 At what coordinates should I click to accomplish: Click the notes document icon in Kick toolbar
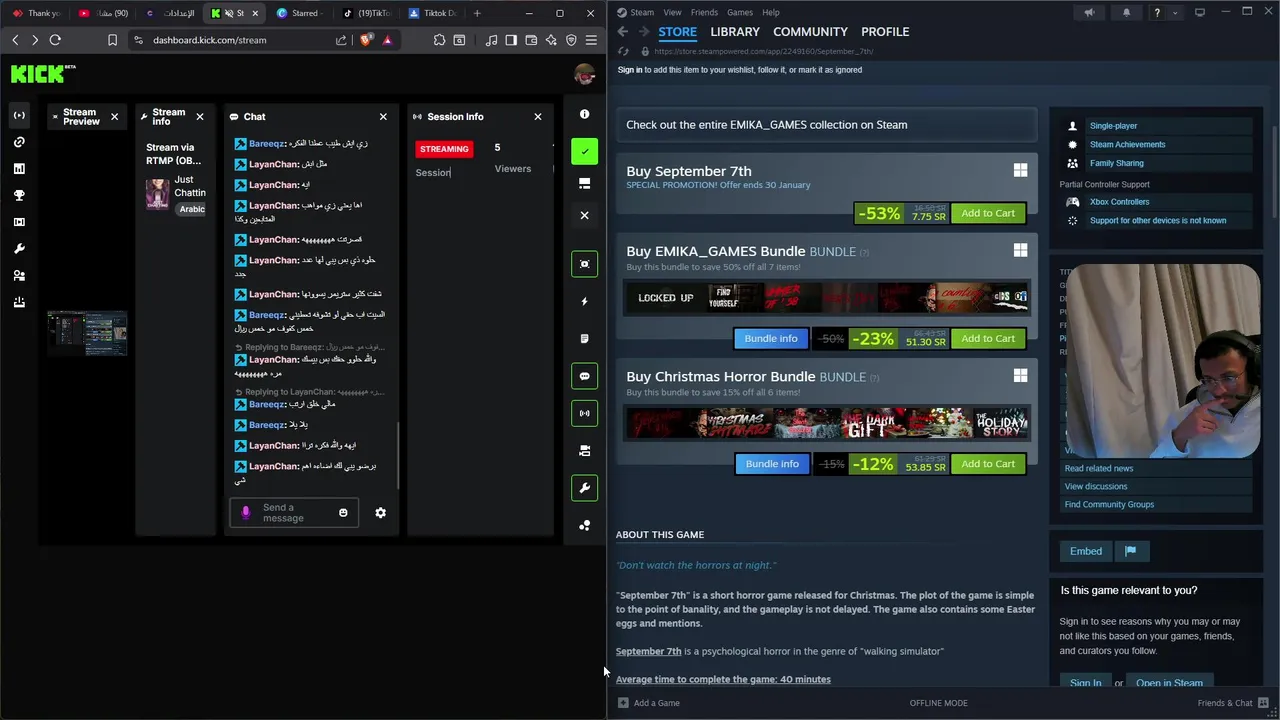pyautogui.click(x=585, y=339)
